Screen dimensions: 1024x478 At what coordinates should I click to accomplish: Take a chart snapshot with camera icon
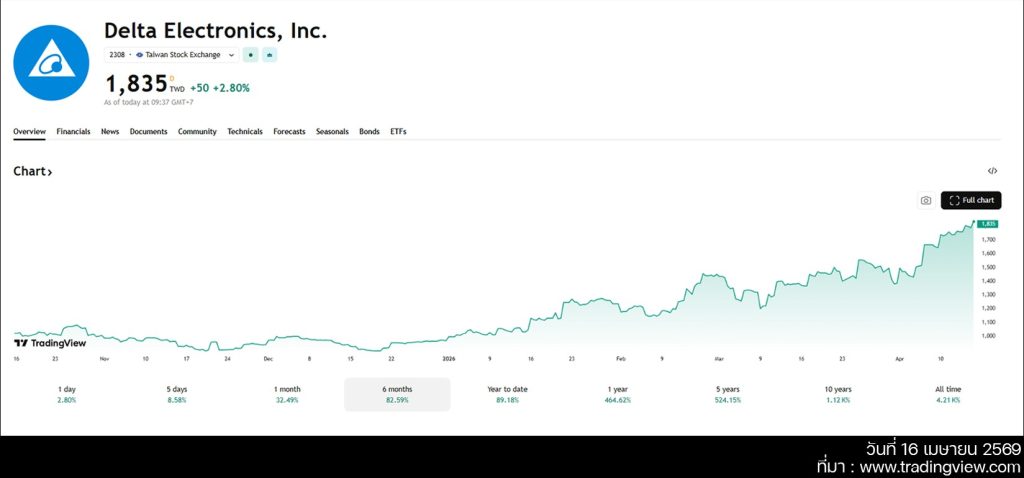coord(925,201)
